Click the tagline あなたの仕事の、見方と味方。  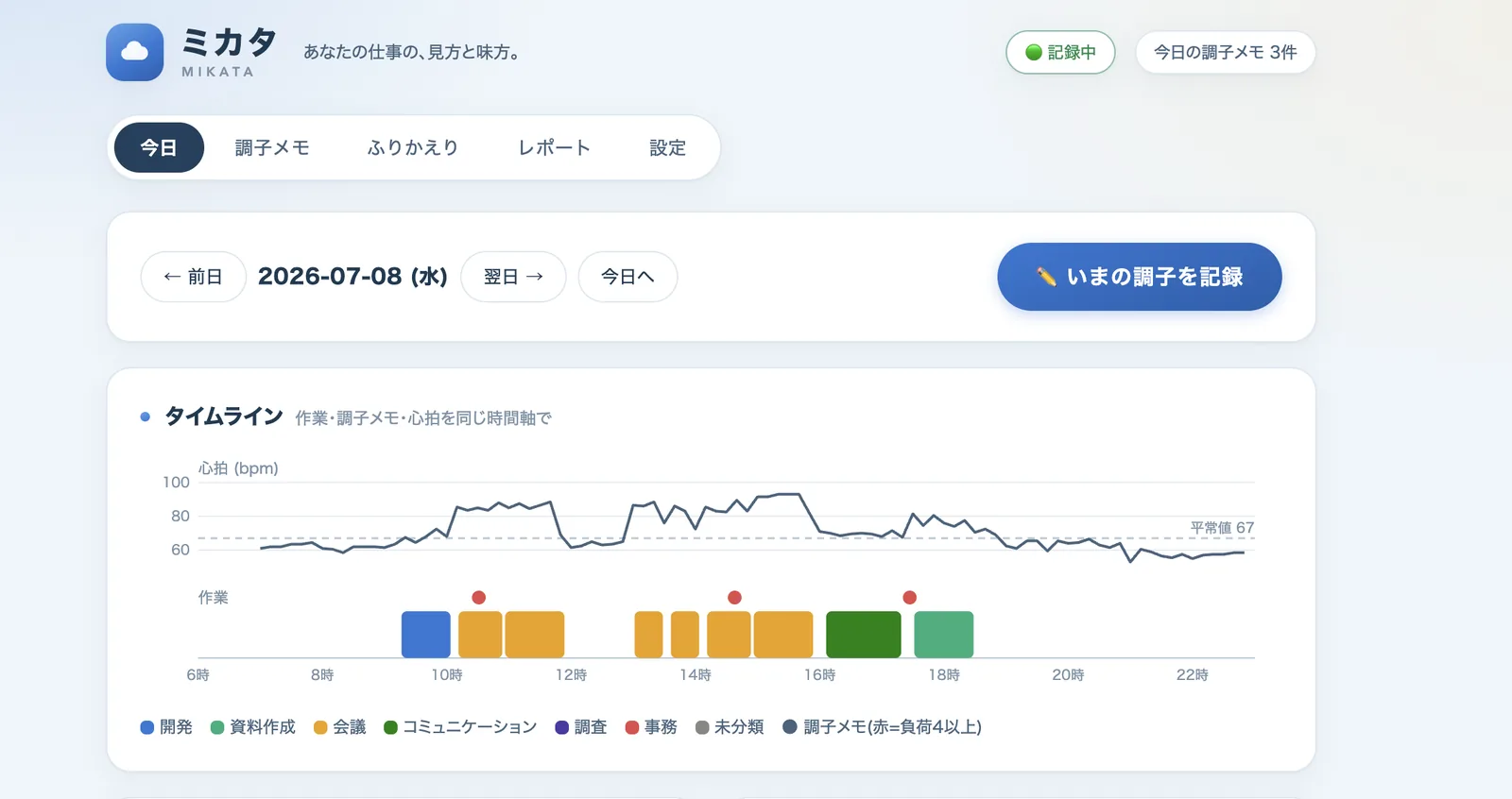(x=412, y=52)
